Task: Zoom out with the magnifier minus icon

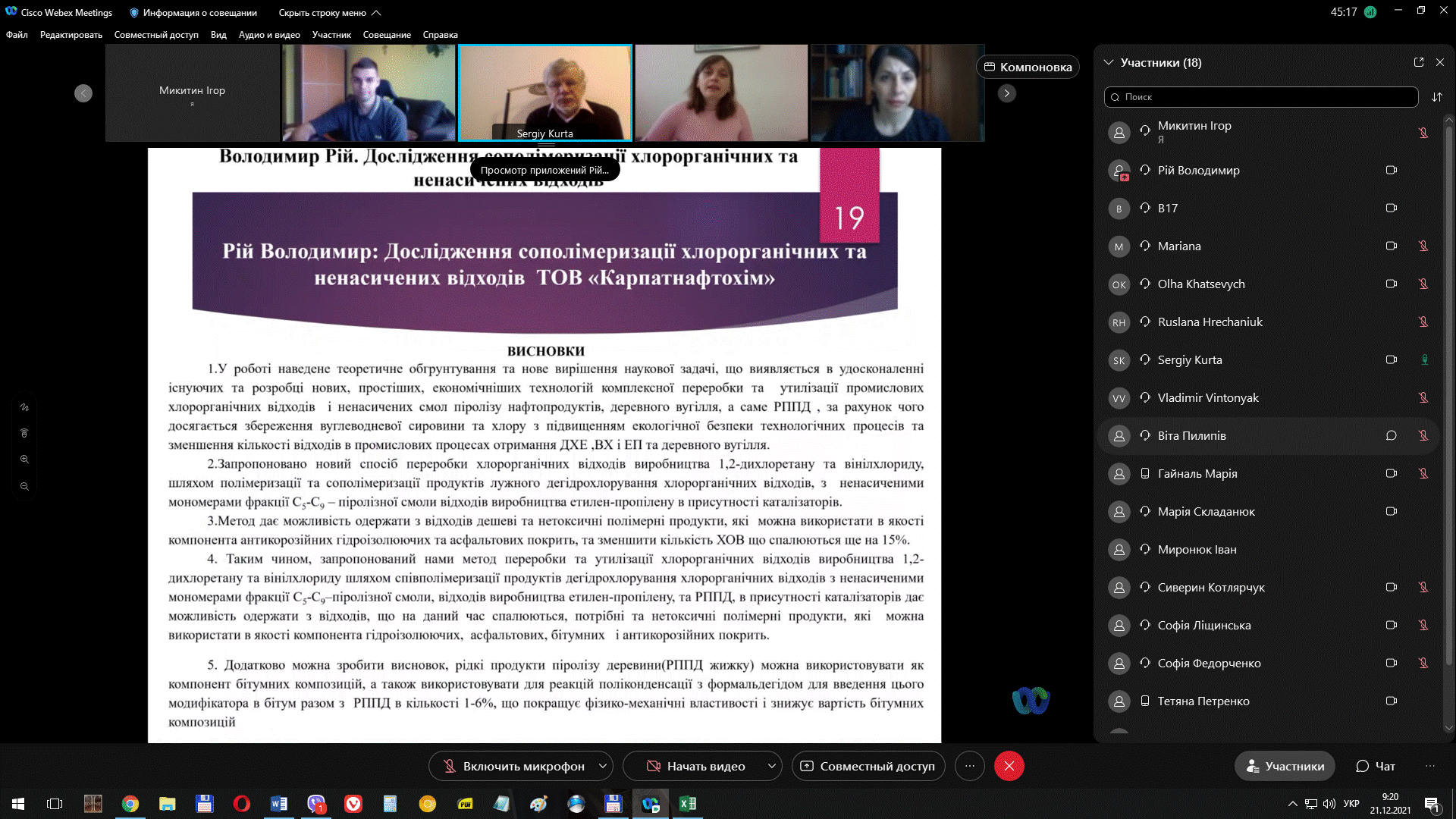Action: 24,487
